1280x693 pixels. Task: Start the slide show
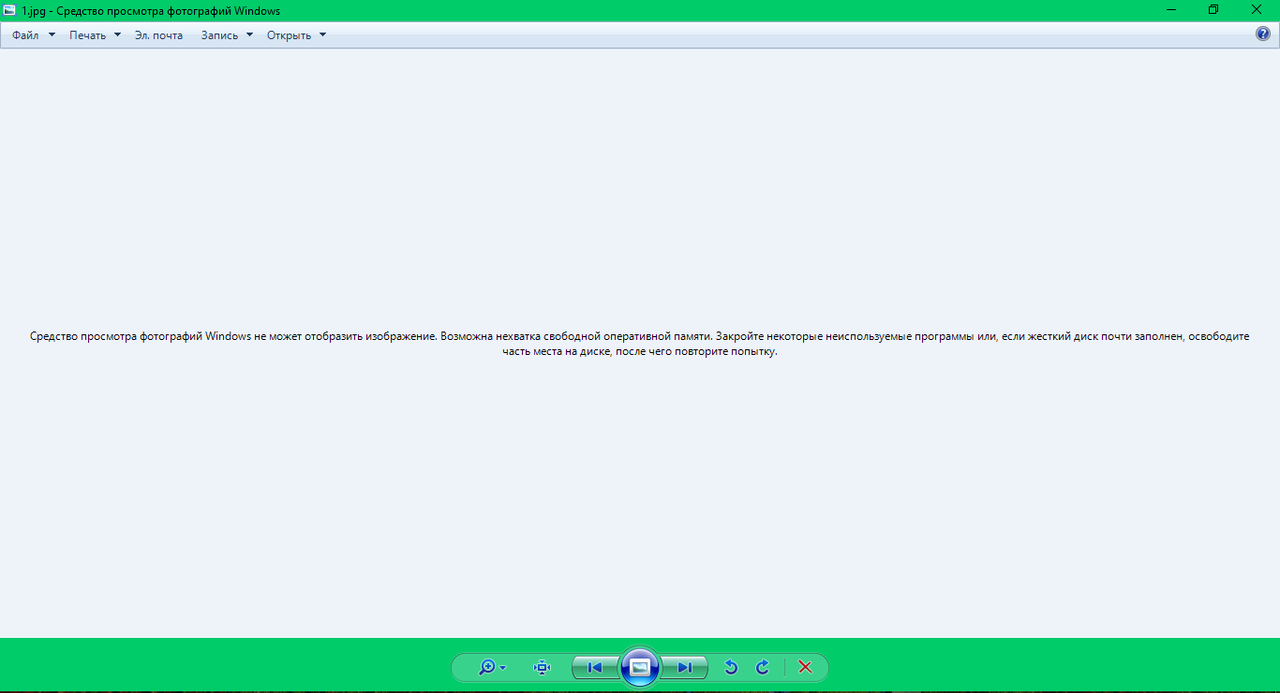point(640,667)
